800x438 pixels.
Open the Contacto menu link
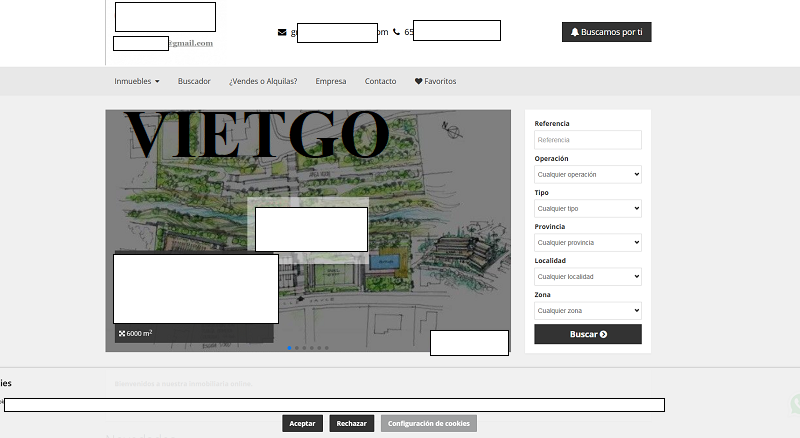380,81
